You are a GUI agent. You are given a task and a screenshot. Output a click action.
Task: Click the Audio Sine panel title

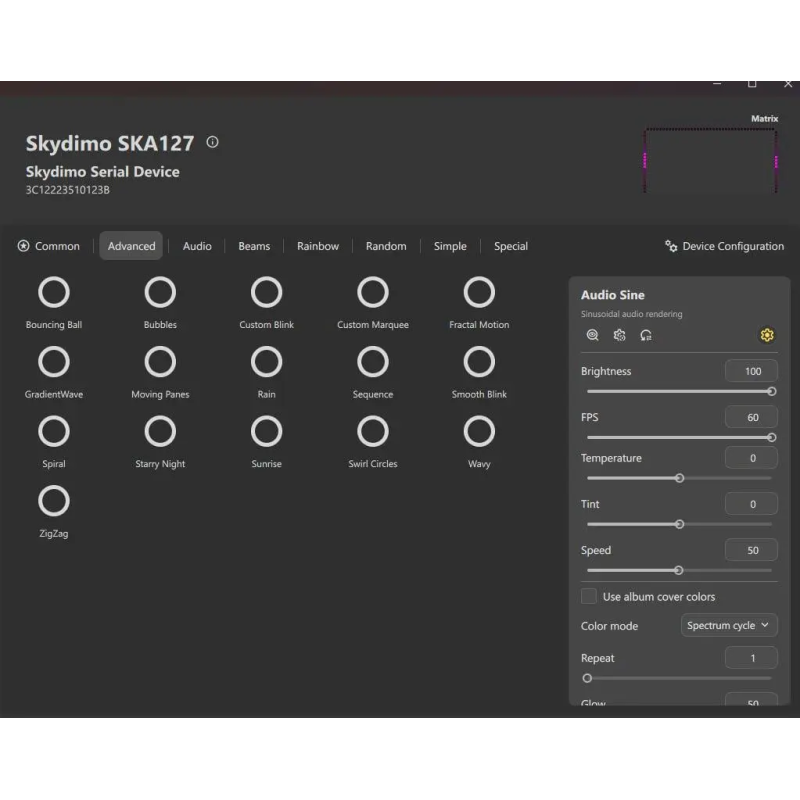612,295
